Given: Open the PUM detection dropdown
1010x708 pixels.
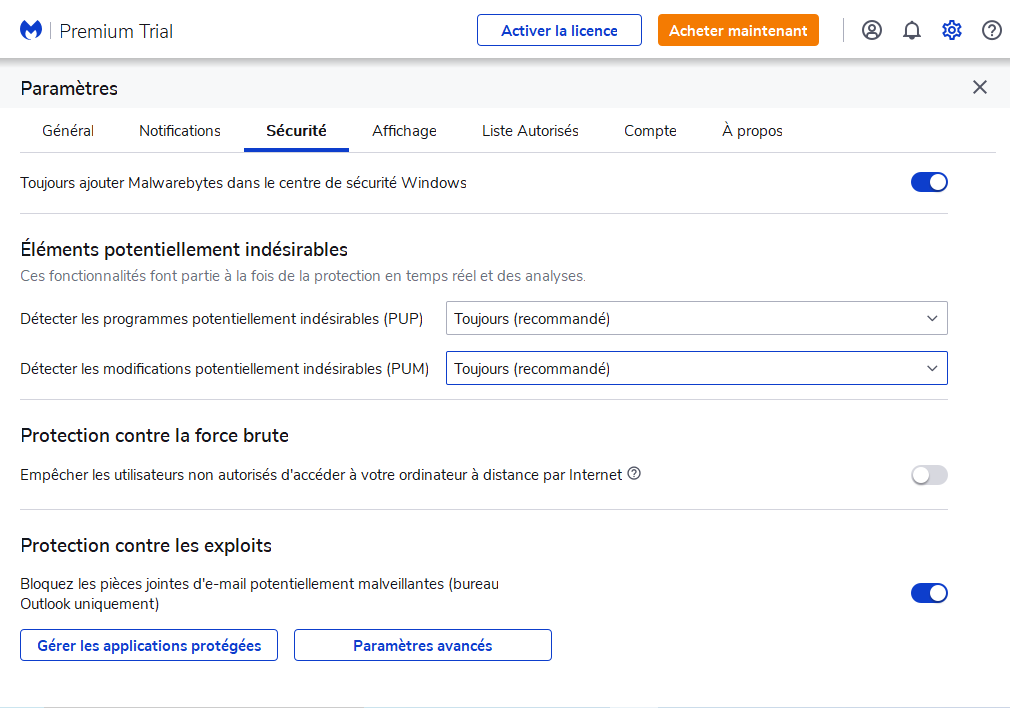Looking at the screenshot, I should click(696, 368).
